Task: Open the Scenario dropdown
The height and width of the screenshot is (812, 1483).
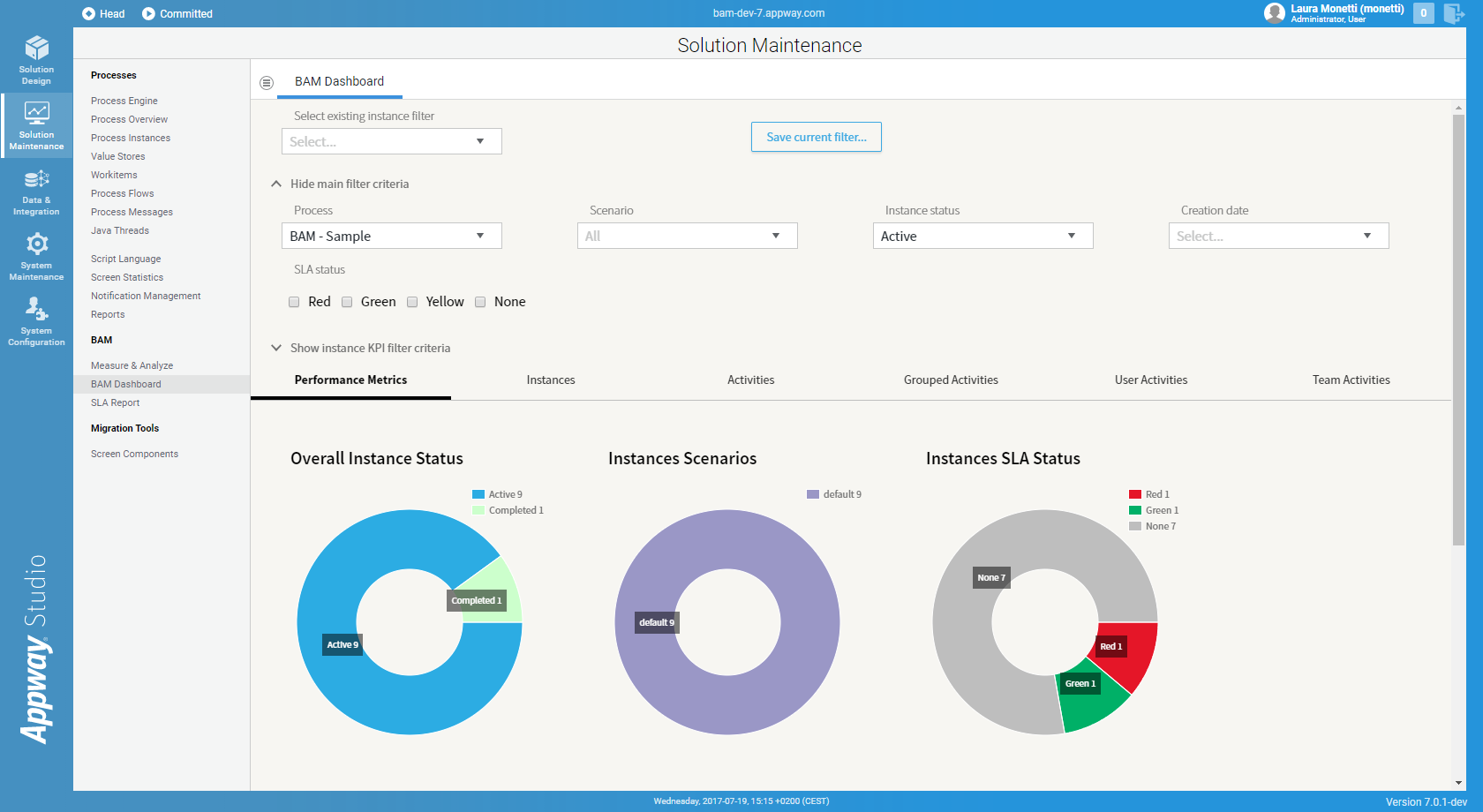Action: pos(688,236)
